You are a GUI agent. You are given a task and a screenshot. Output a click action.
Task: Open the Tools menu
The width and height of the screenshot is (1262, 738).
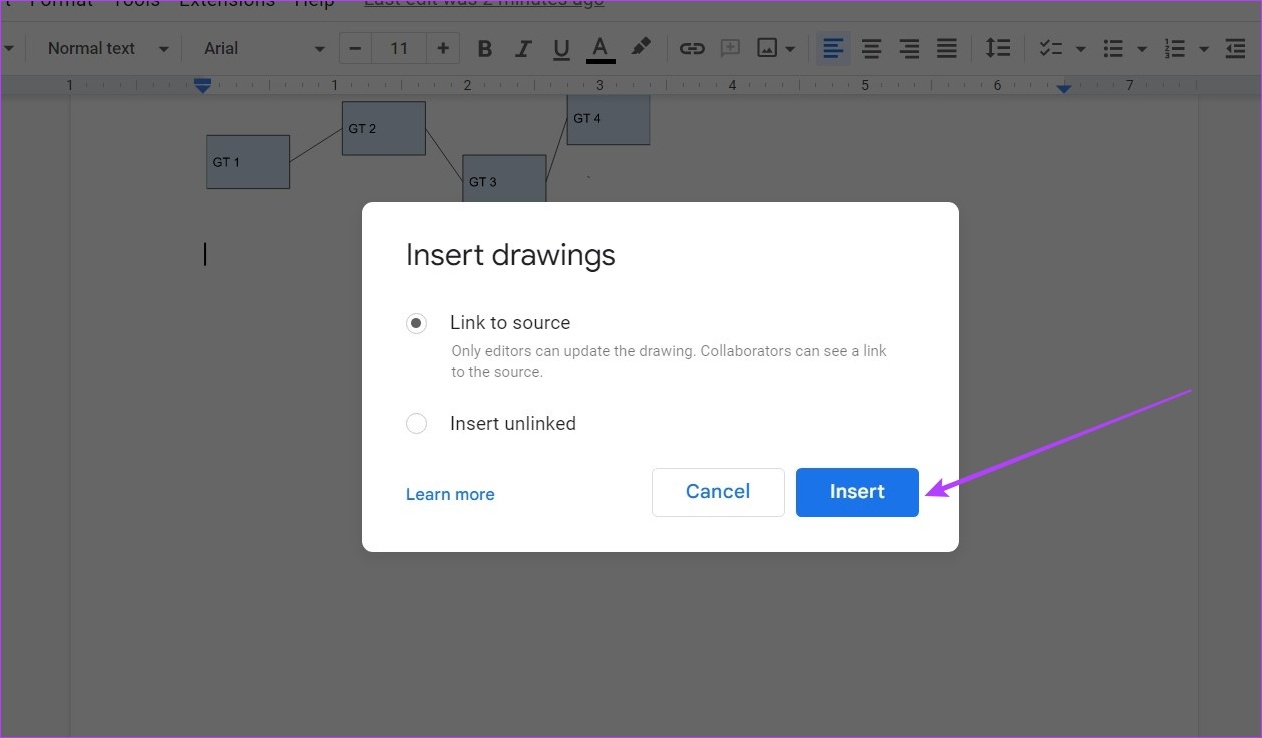[x=136, y=3]
